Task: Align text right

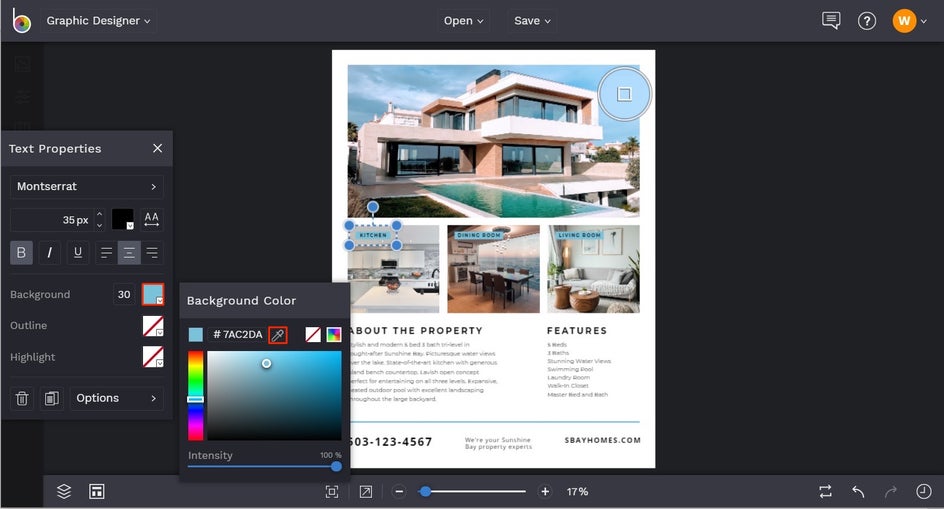Action: click(152, 252)
